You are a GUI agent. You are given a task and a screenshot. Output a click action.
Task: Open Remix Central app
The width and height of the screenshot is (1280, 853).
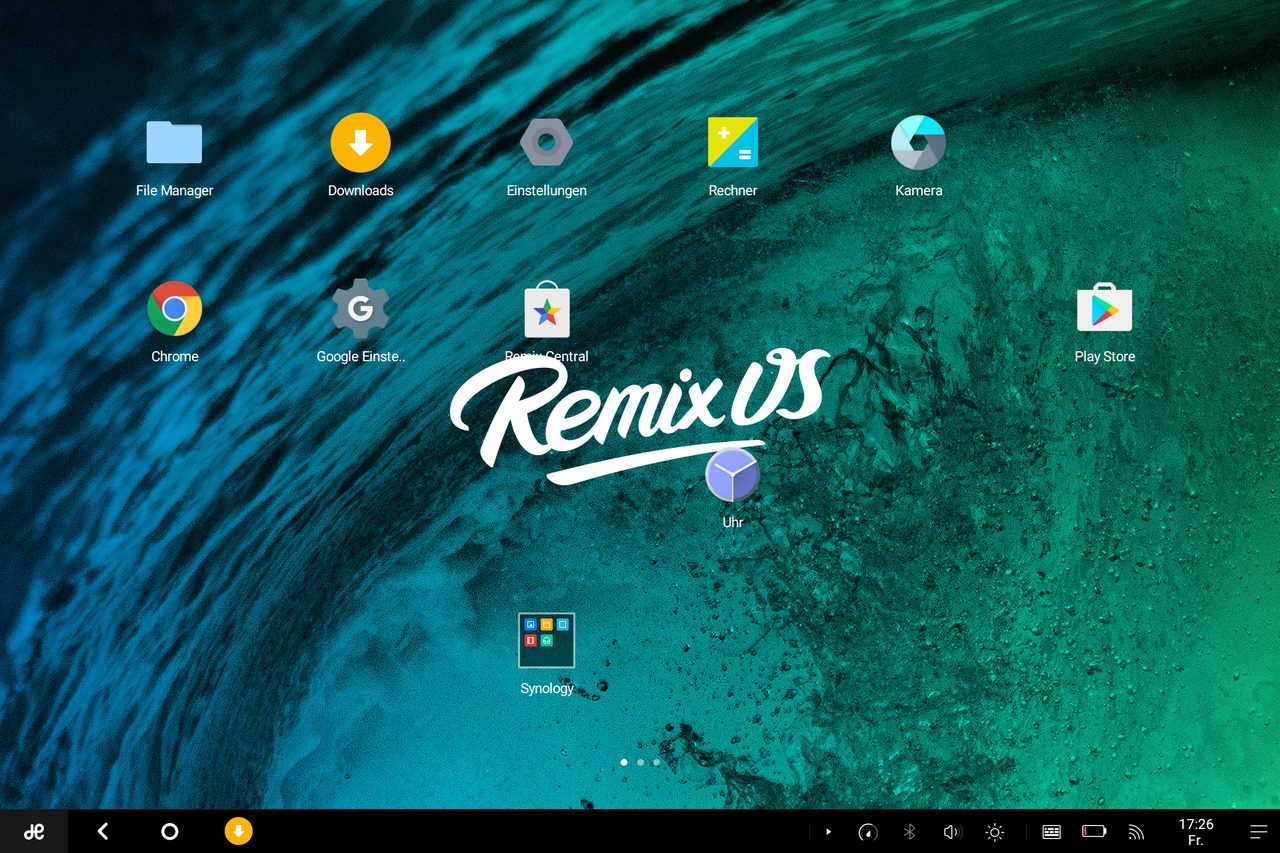tap(546, 310)
